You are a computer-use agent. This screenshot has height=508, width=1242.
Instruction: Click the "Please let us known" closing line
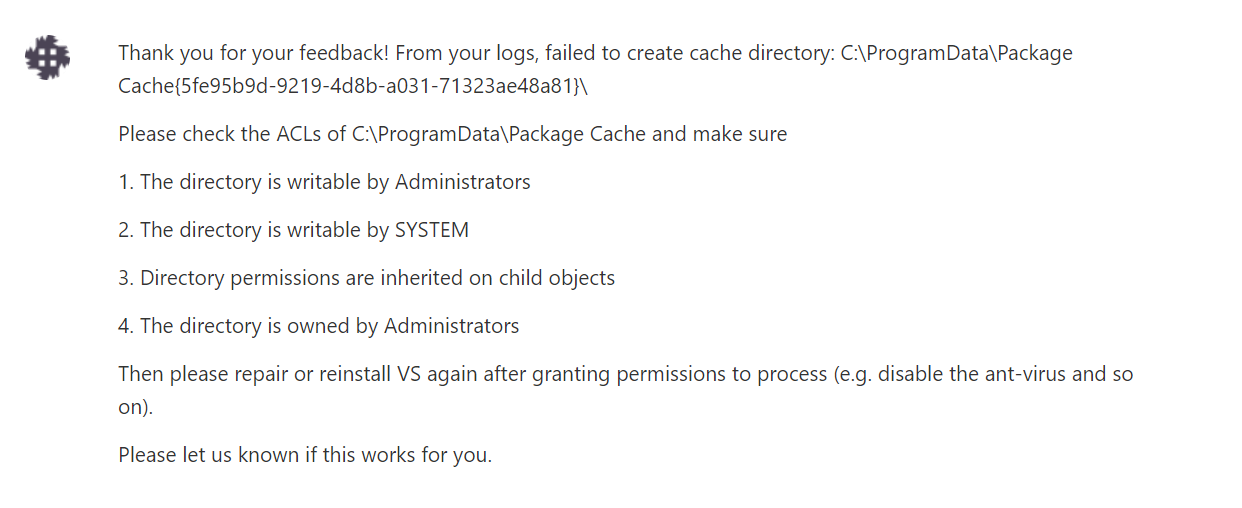tap(305, 455)
